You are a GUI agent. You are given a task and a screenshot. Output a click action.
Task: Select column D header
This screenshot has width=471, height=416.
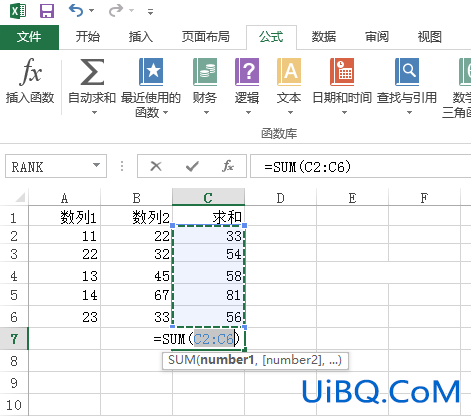click(280, 198)
